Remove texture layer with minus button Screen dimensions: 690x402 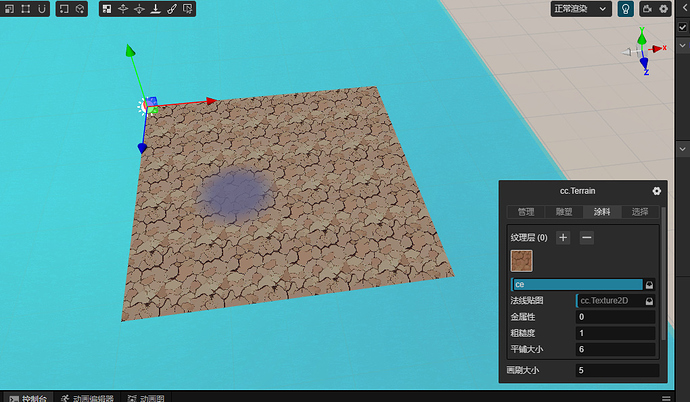tap(587, 238)
